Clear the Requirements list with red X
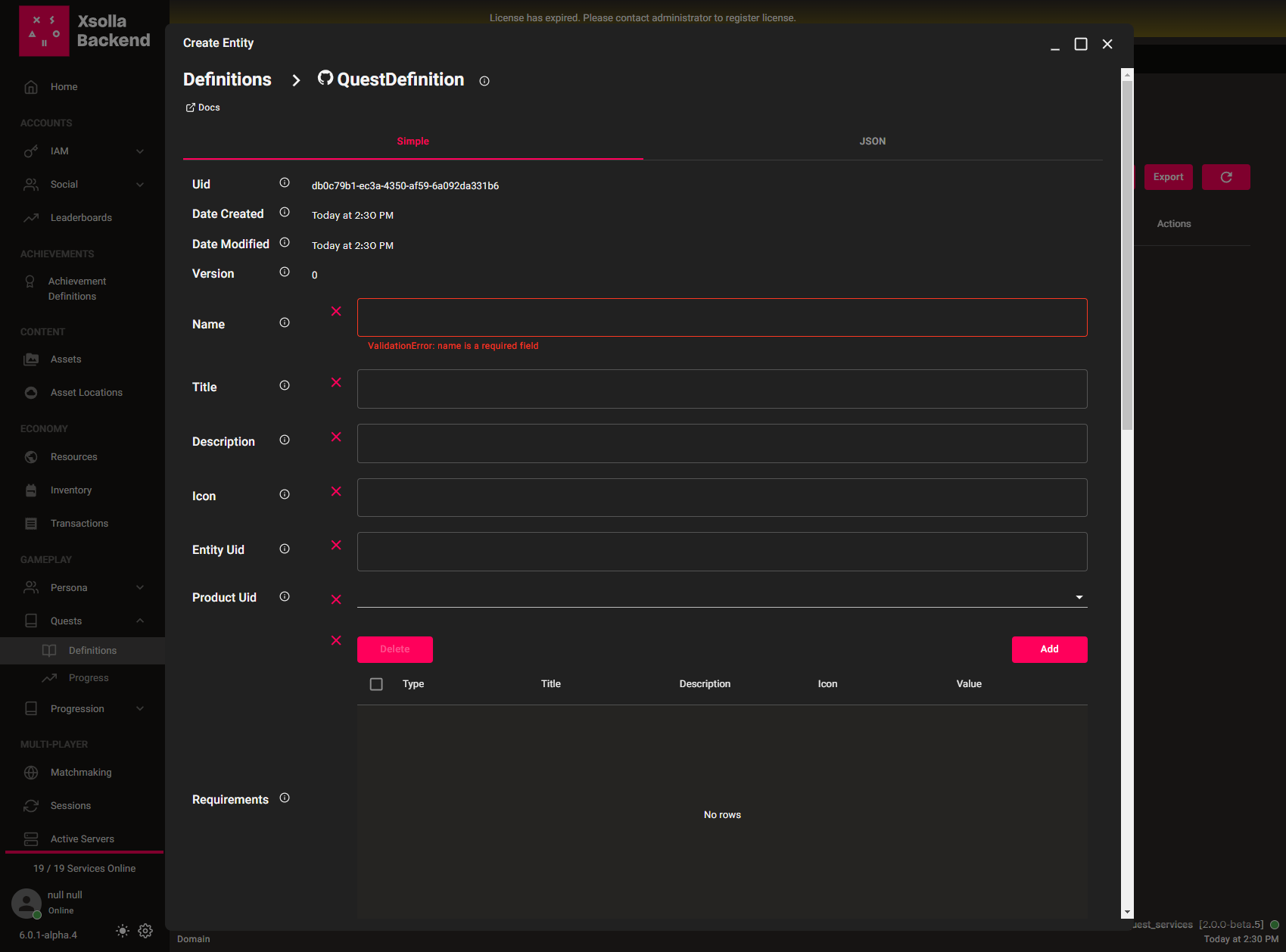1286x952 pixels. click(336, 640)
